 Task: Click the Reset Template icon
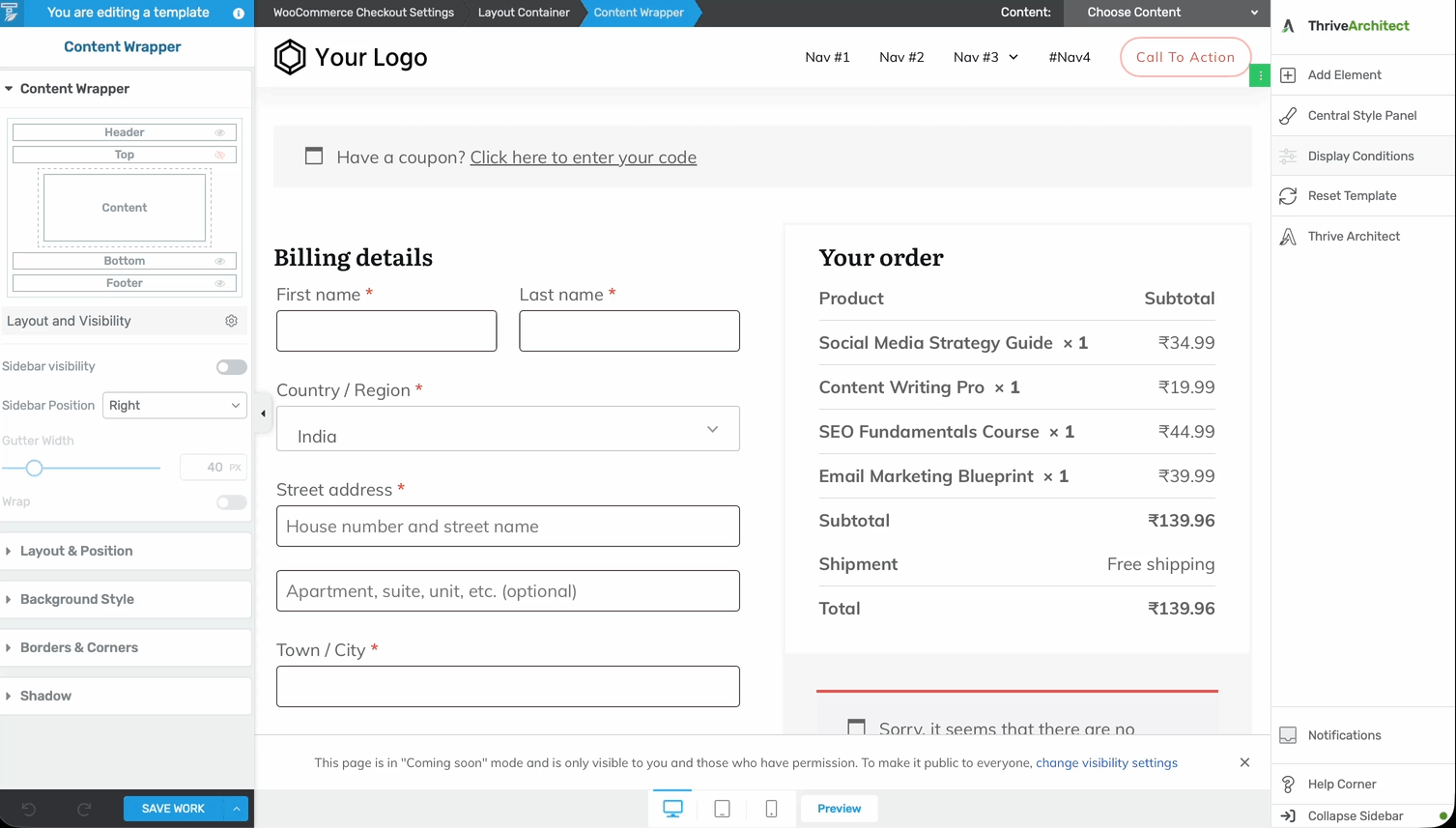pos(1288,196)
